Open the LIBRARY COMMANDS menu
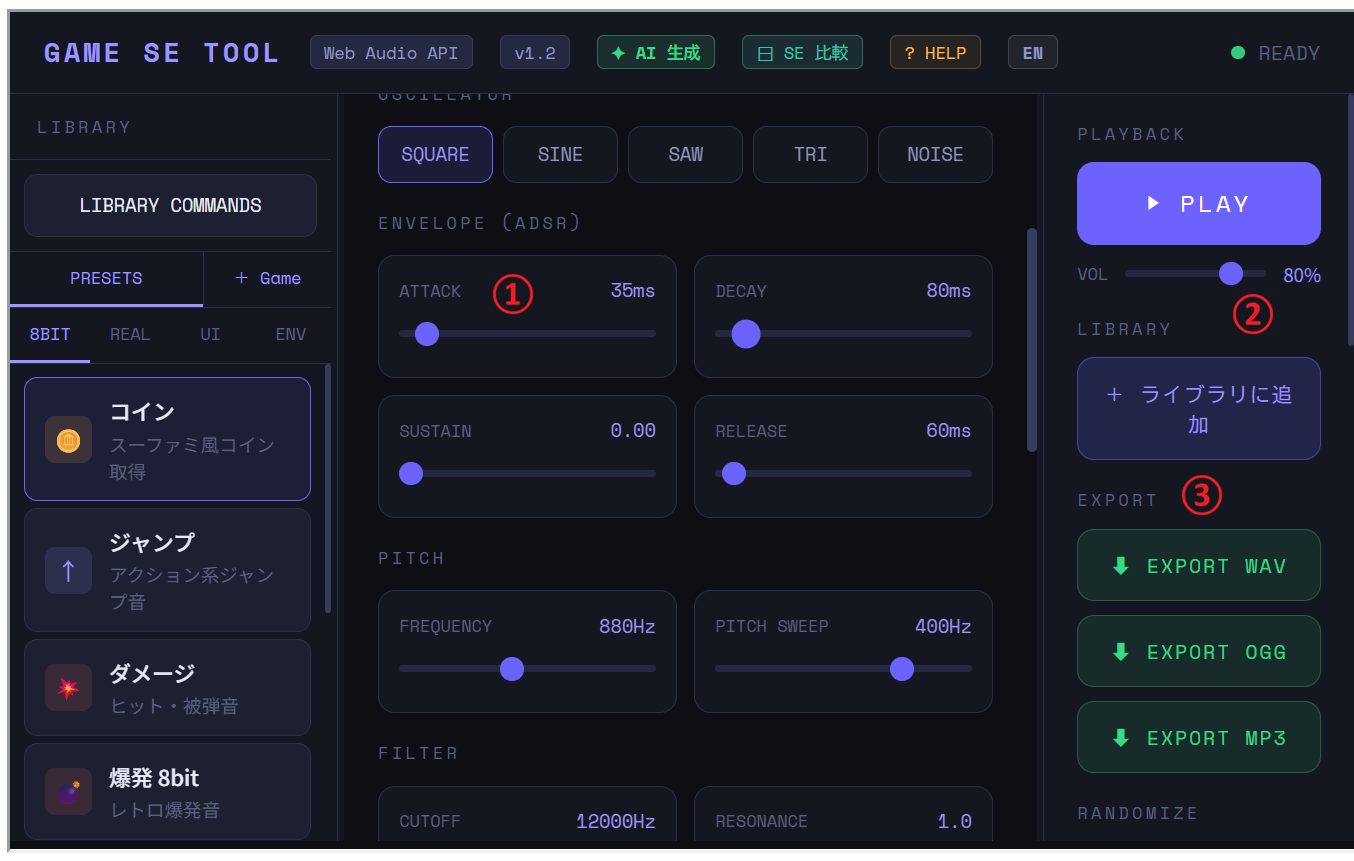Image resolution: width=1354 pixels, height=861 pixels. [x=170, y=206]
